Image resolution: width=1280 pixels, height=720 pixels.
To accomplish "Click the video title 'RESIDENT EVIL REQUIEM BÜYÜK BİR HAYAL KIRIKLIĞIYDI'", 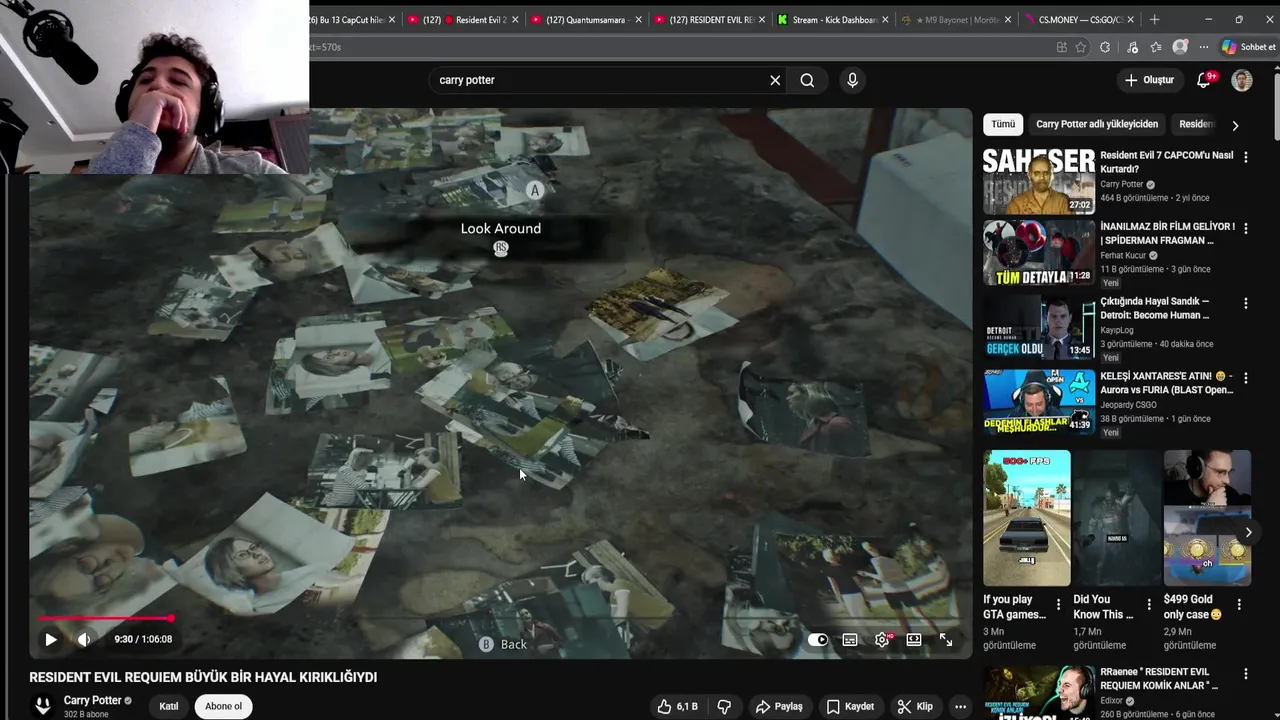I will pyautogui.click(x=203, y=677).
